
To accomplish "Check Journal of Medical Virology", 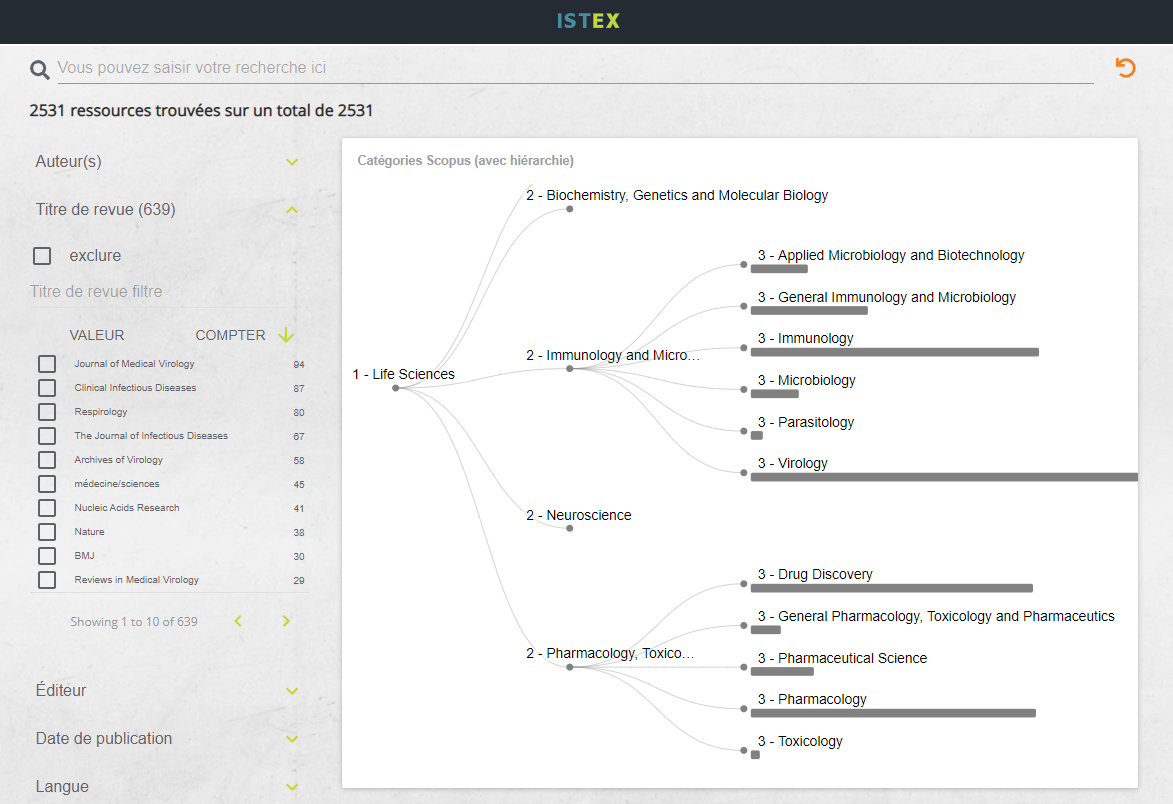I will click(x=47, y=363).
